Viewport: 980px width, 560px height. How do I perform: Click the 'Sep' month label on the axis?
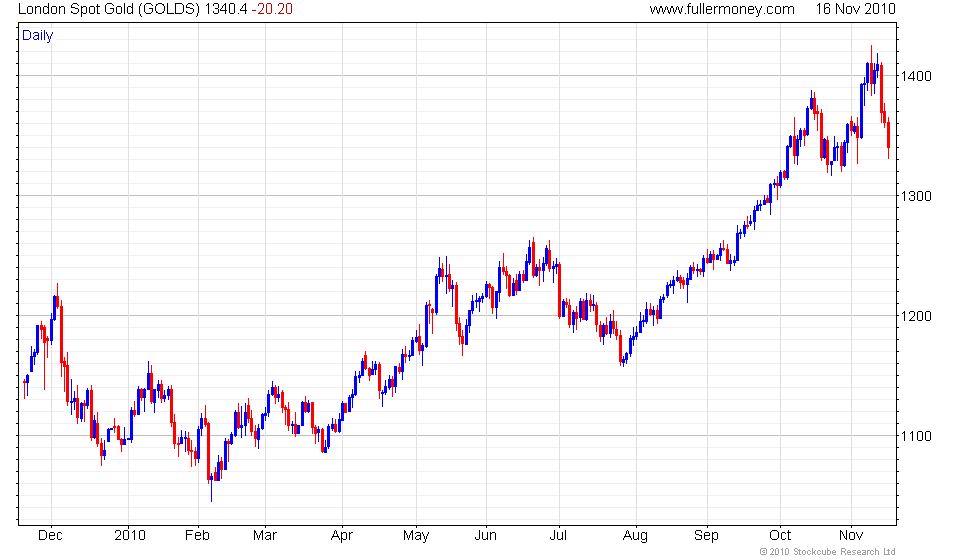706,536
